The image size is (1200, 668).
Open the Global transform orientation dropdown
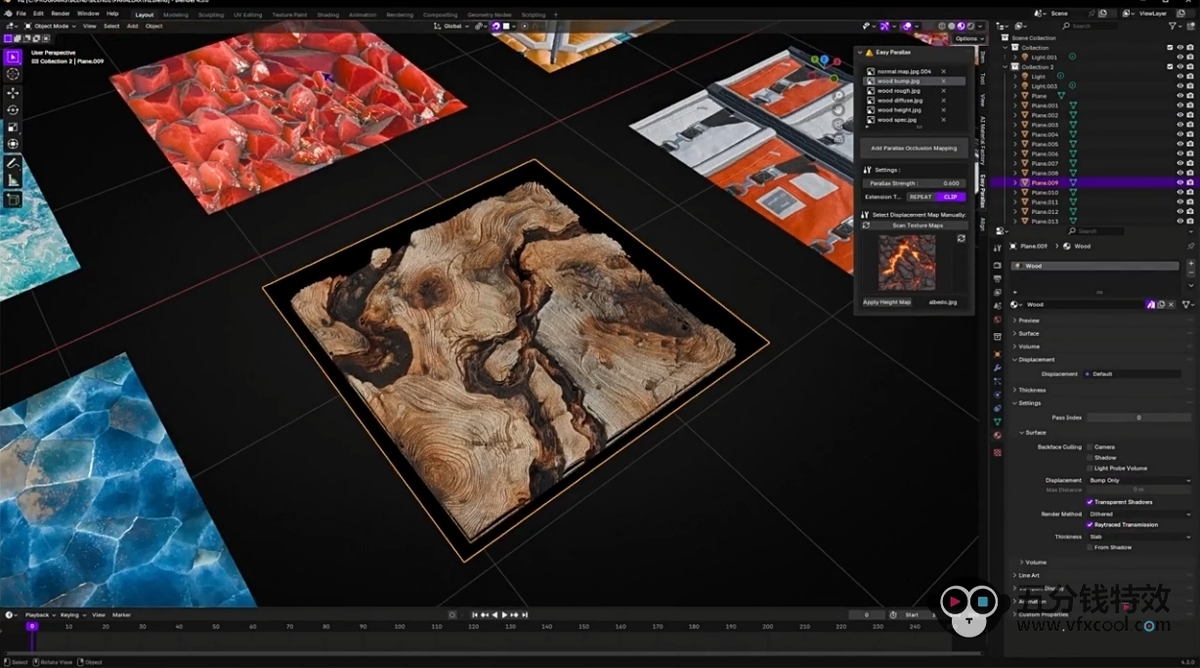point(453,26)
